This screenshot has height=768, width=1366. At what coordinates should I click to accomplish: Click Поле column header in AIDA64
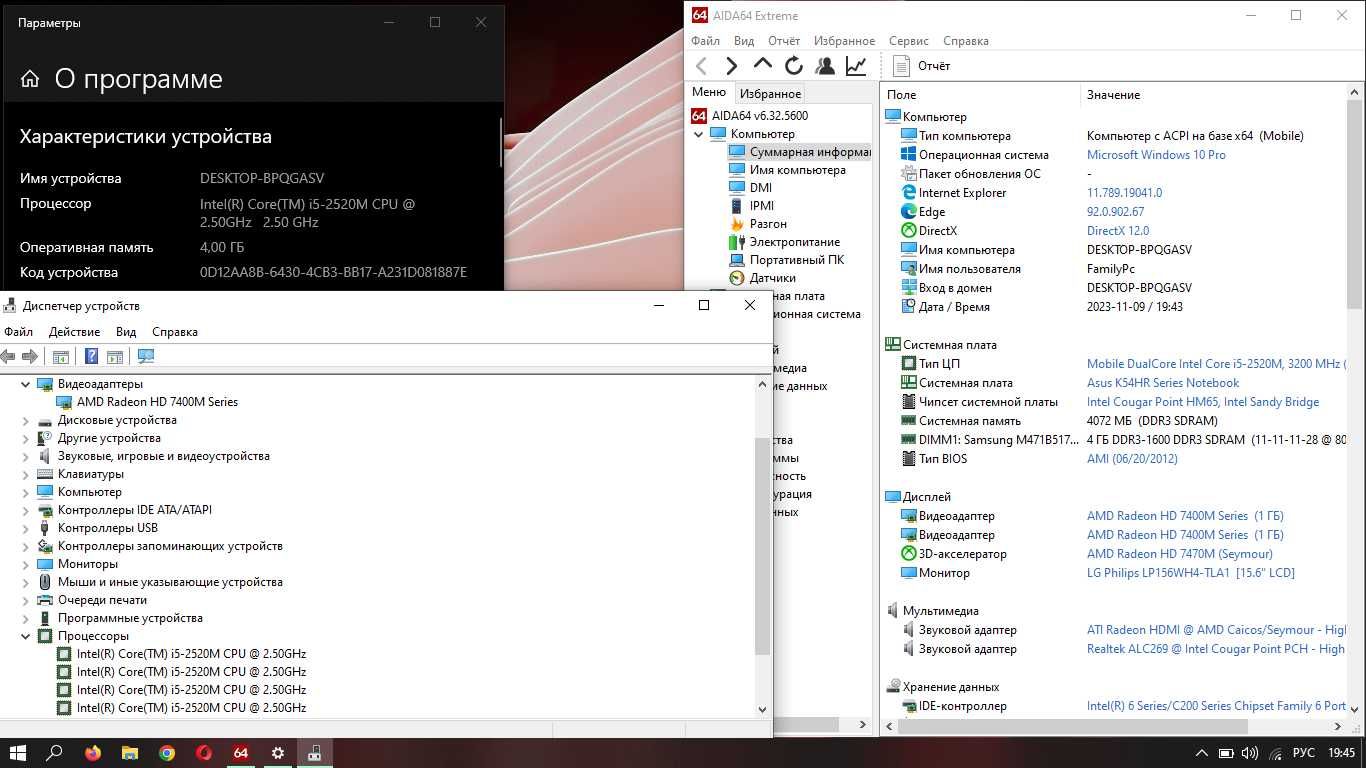[981, 95]
